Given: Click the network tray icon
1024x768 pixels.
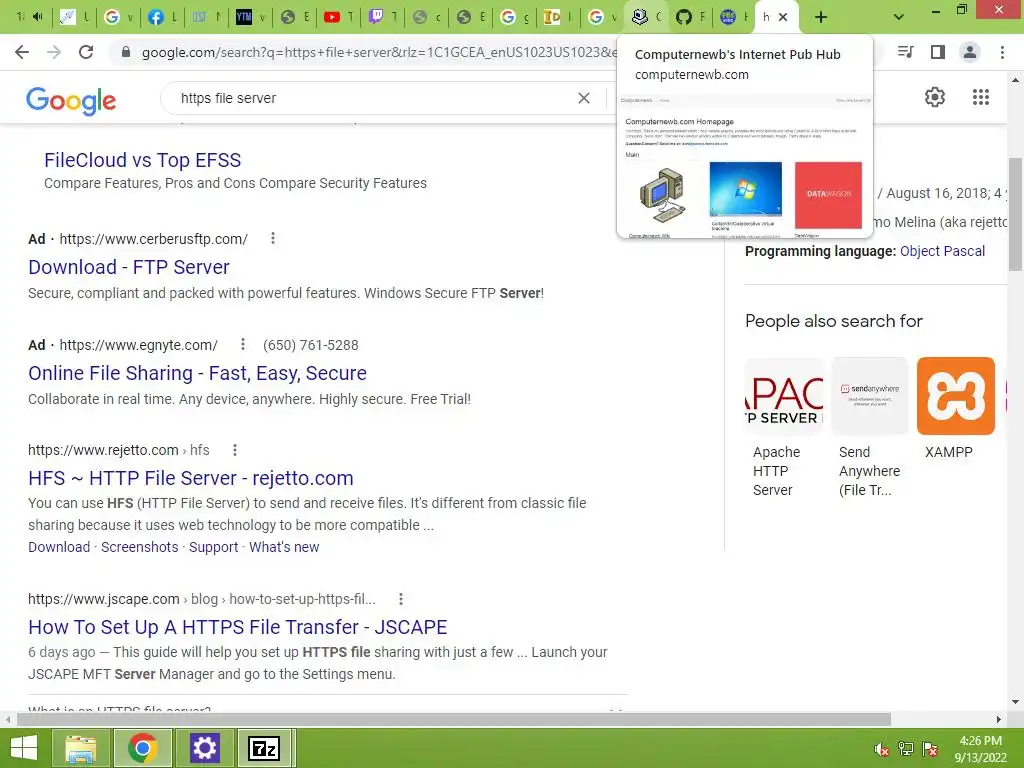Looking at the screenshot, I should pyautogui.click(x=906, y=749).
